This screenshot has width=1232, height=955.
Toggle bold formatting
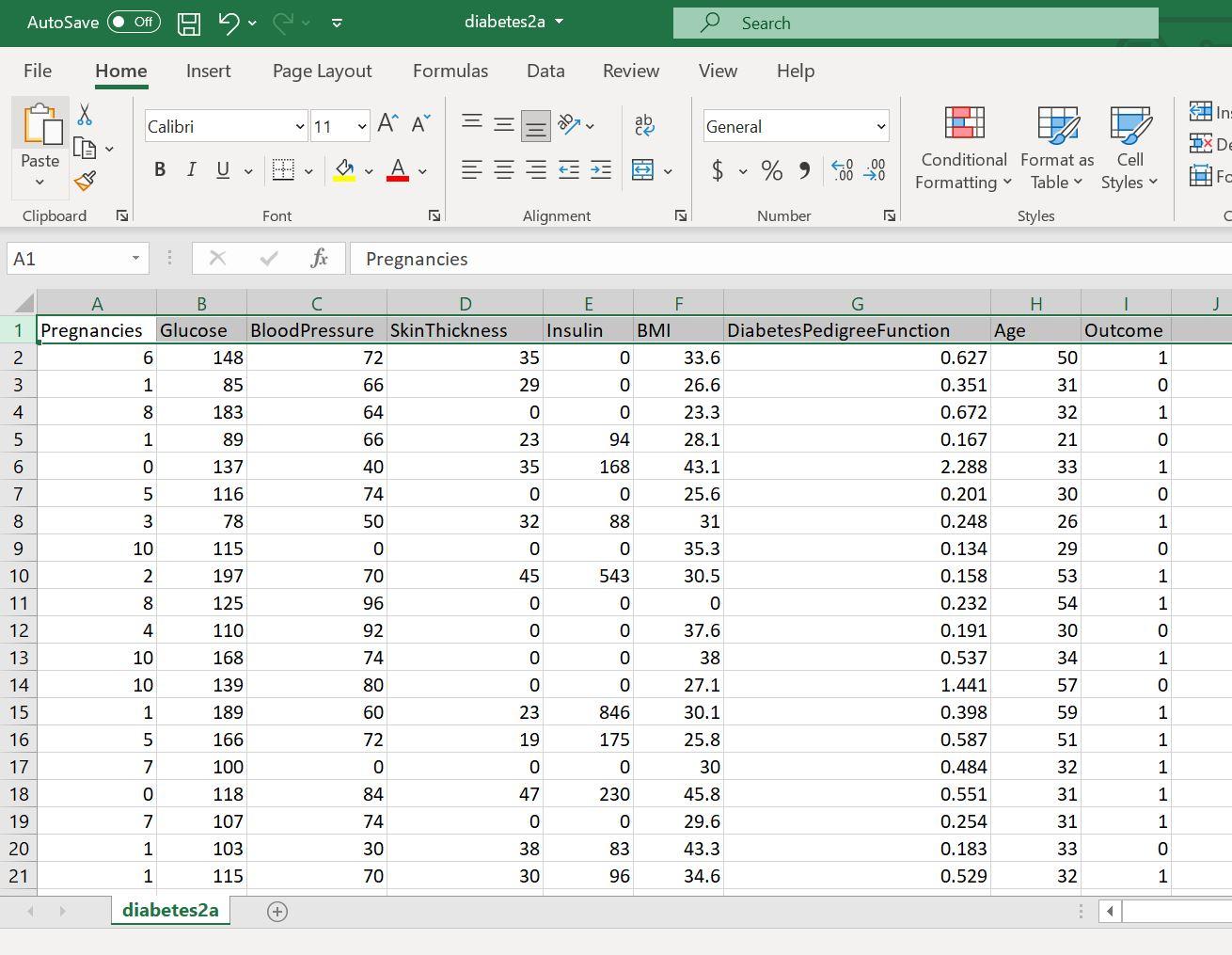coord(160,170)
